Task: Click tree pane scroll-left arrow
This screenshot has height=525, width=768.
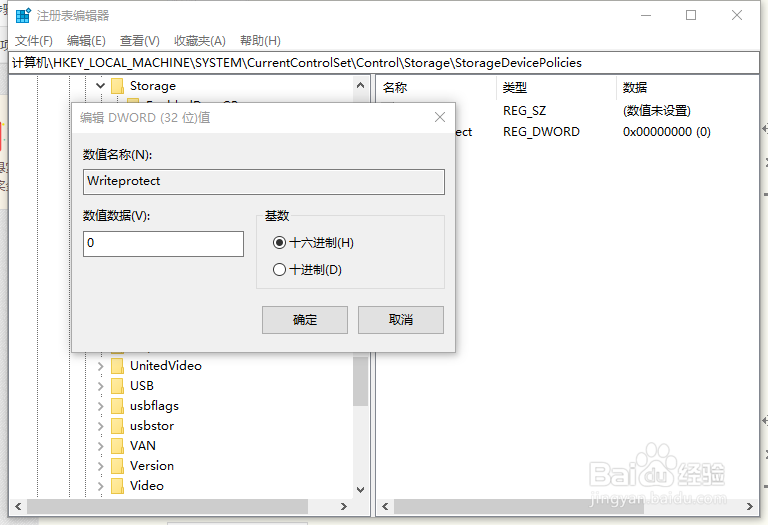Action: point(18,506)
